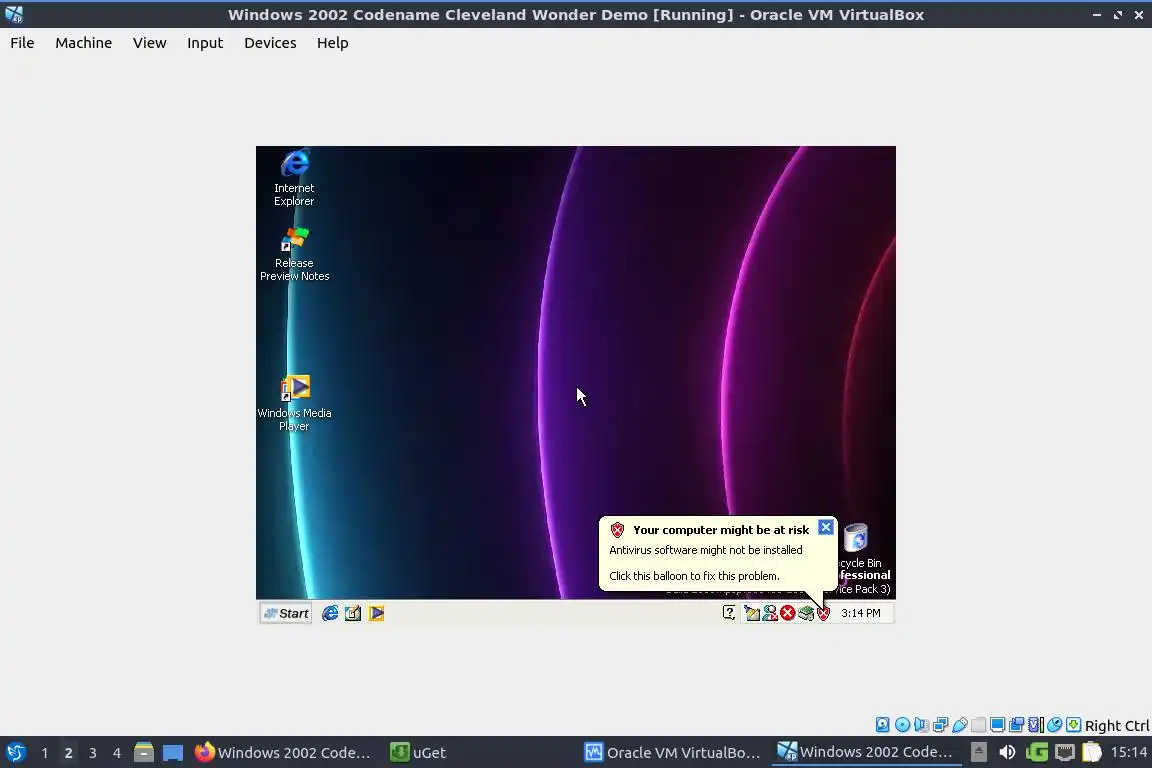This screenshot has height=768, width=1152.
Task: Click the host volume speaker icon
Action: pyautogui.click(x=1007, y=753)
